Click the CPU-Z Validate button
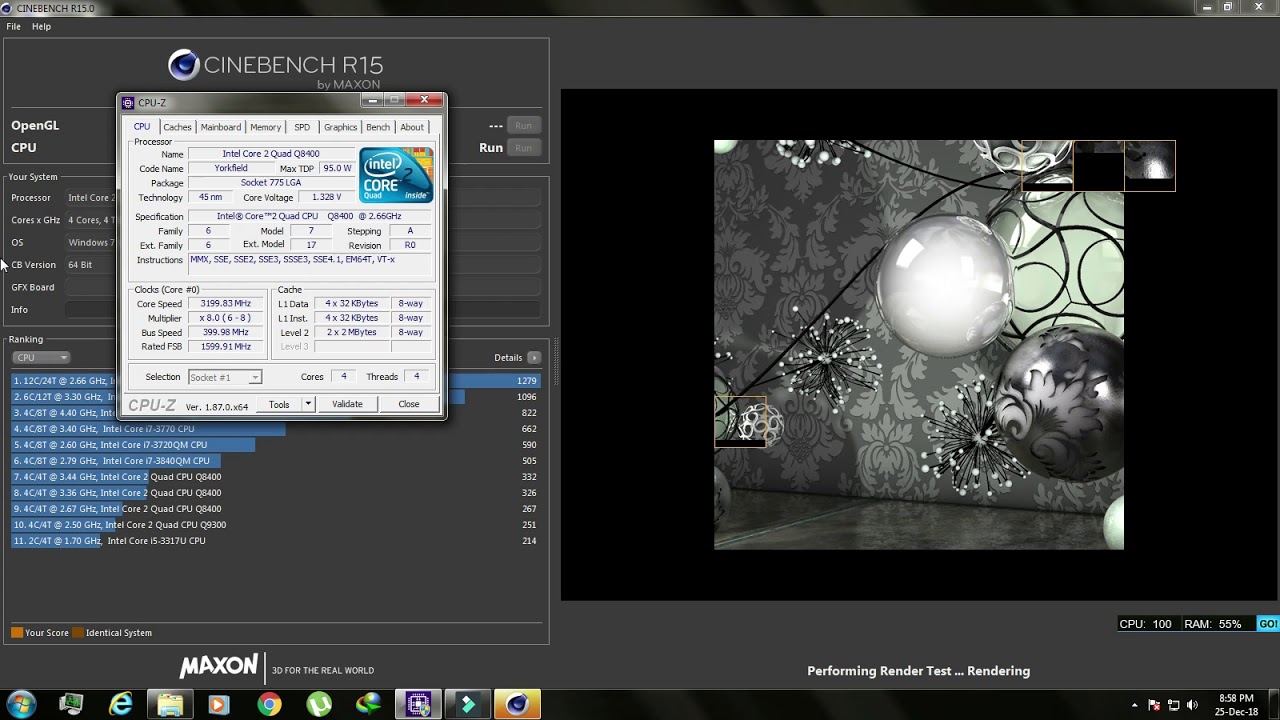The image size is (1280, 720). click(x=347, y=404)
